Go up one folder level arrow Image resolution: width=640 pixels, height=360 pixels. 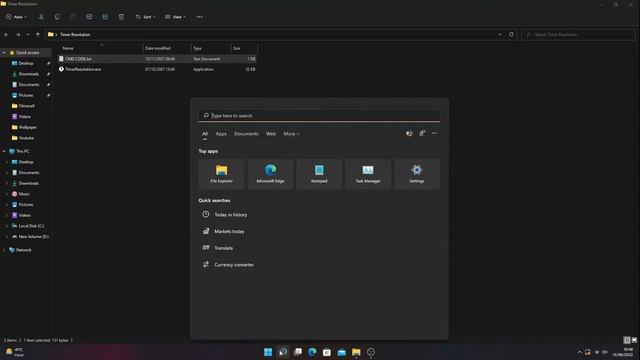[x=38, y=35]
